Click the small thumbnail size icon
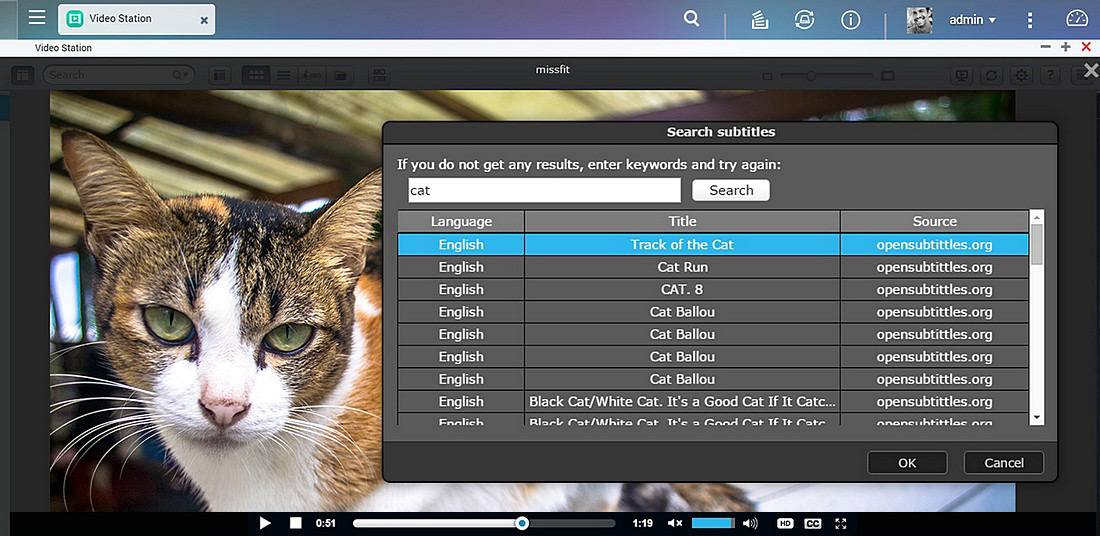1100x536 pixels. tap(767, 76)
